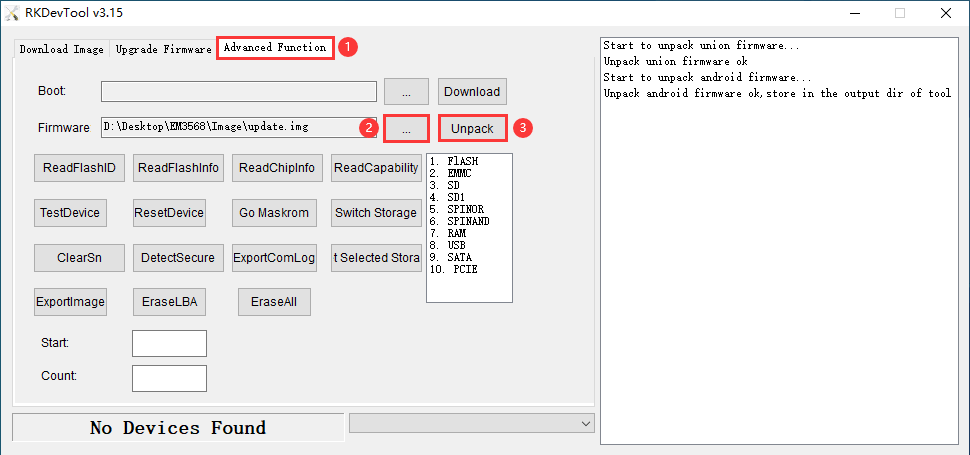This screenshot has height=455, width=970.
Task: Click the ReadFlashID button
Action: tap(80, 168)
